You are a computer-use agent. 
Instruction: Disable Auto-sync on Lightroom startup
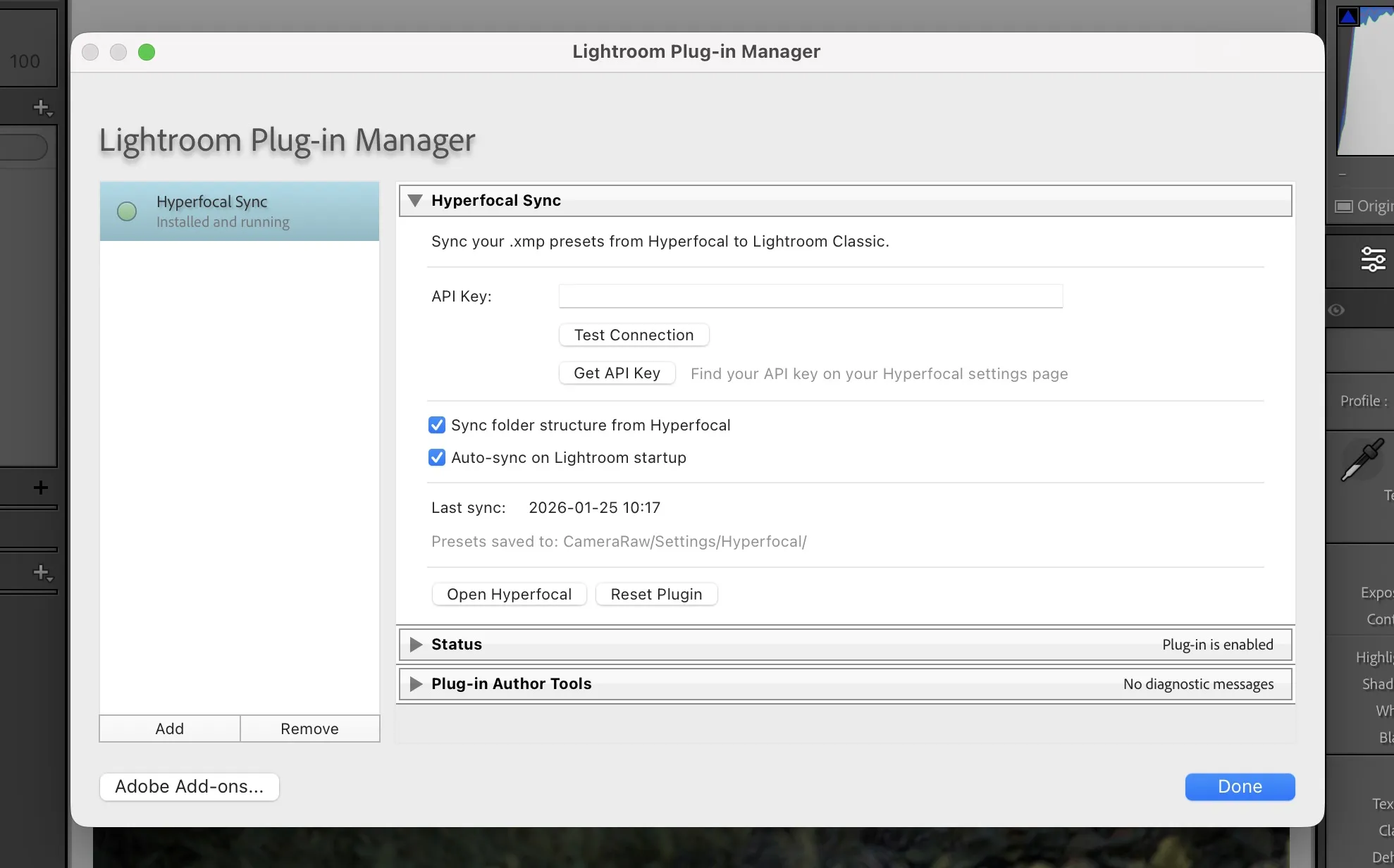pyautogui.click(x=436, y=457)
